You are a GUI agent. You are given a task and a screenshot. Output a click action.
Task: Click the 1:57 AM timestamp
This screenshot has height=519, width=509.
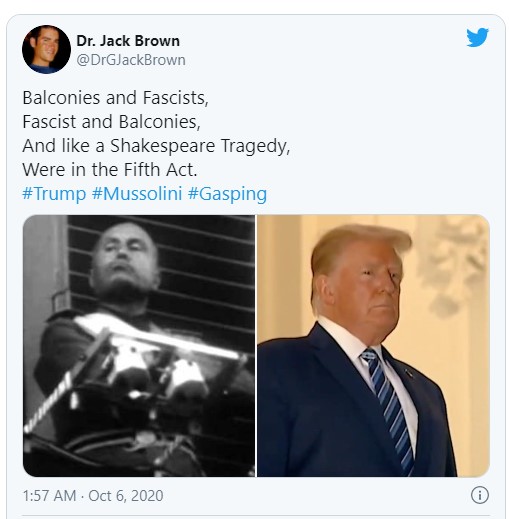tap(49, 495)
